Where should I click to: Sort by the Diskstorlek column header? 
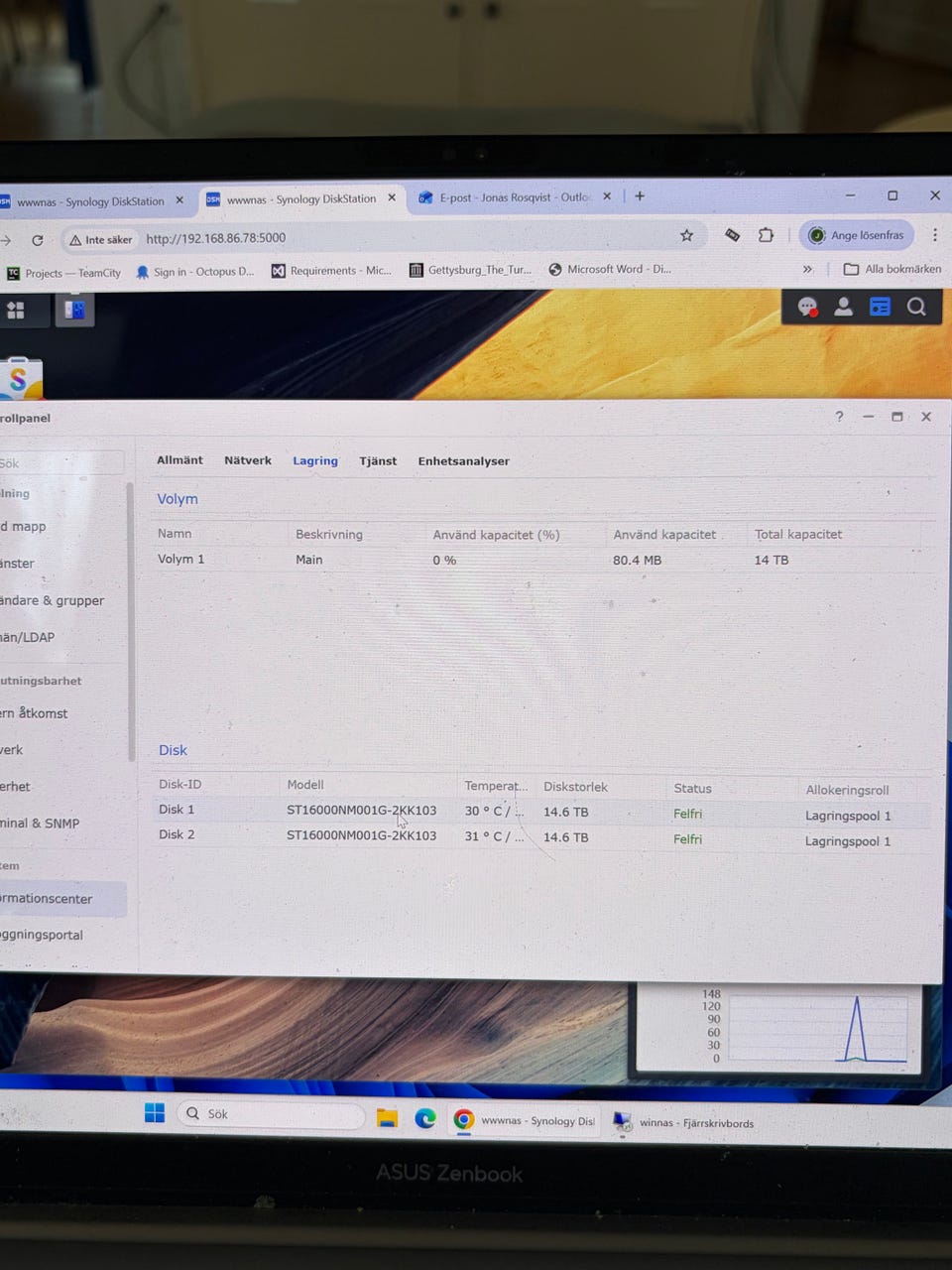click(x=575, y=787)
